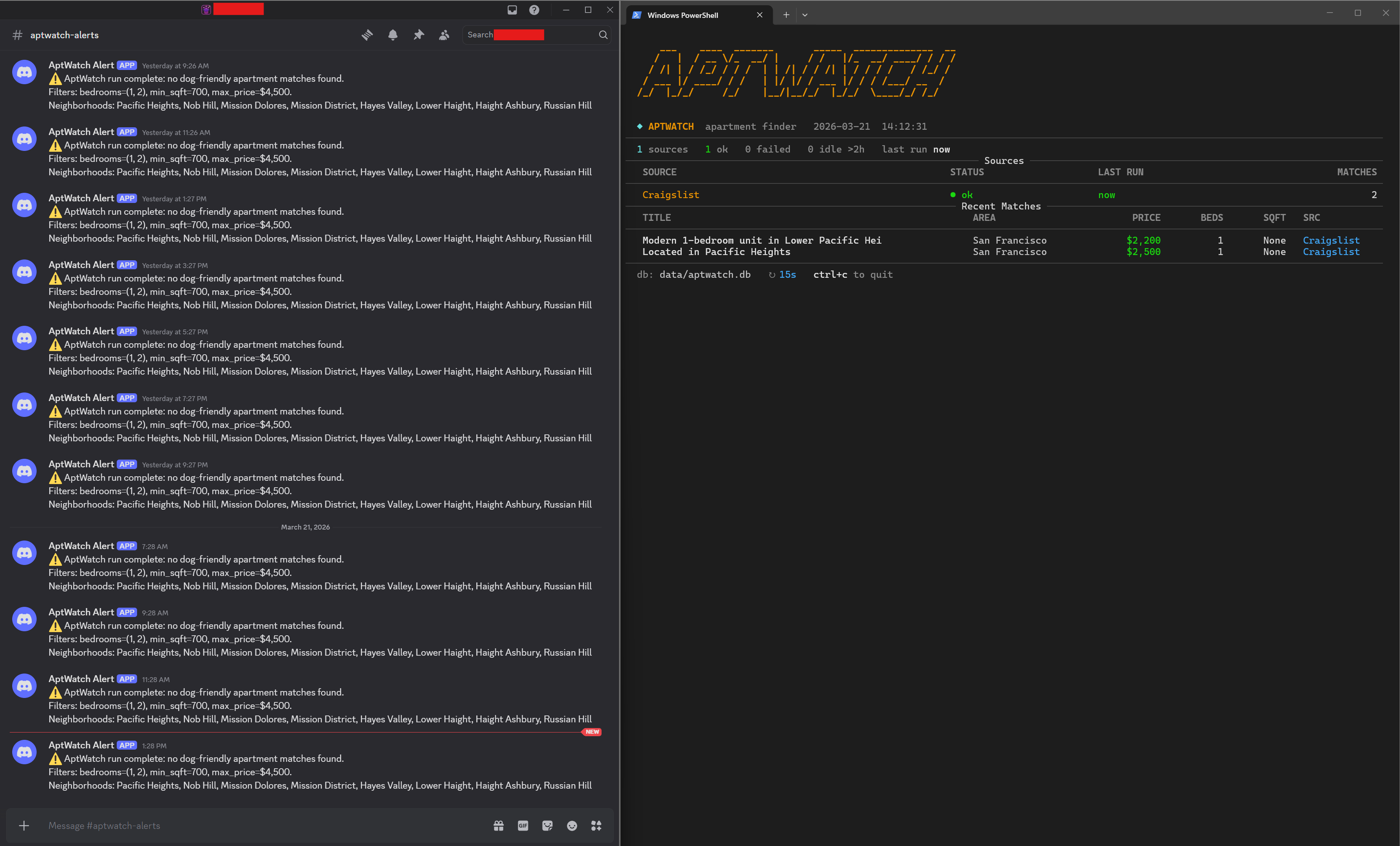Click the "Located in Pacific Heights" listing title
The width and height of the screenshot is (1400, 846).
pos(717,252)
